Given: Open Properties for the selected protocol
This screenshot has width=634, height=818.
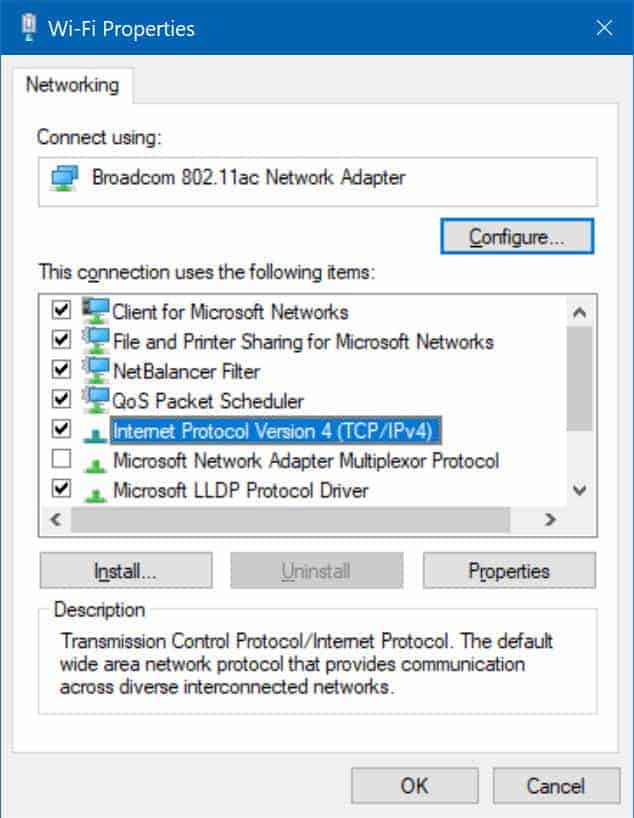Looking at the screenshot, I should point(510,570).
